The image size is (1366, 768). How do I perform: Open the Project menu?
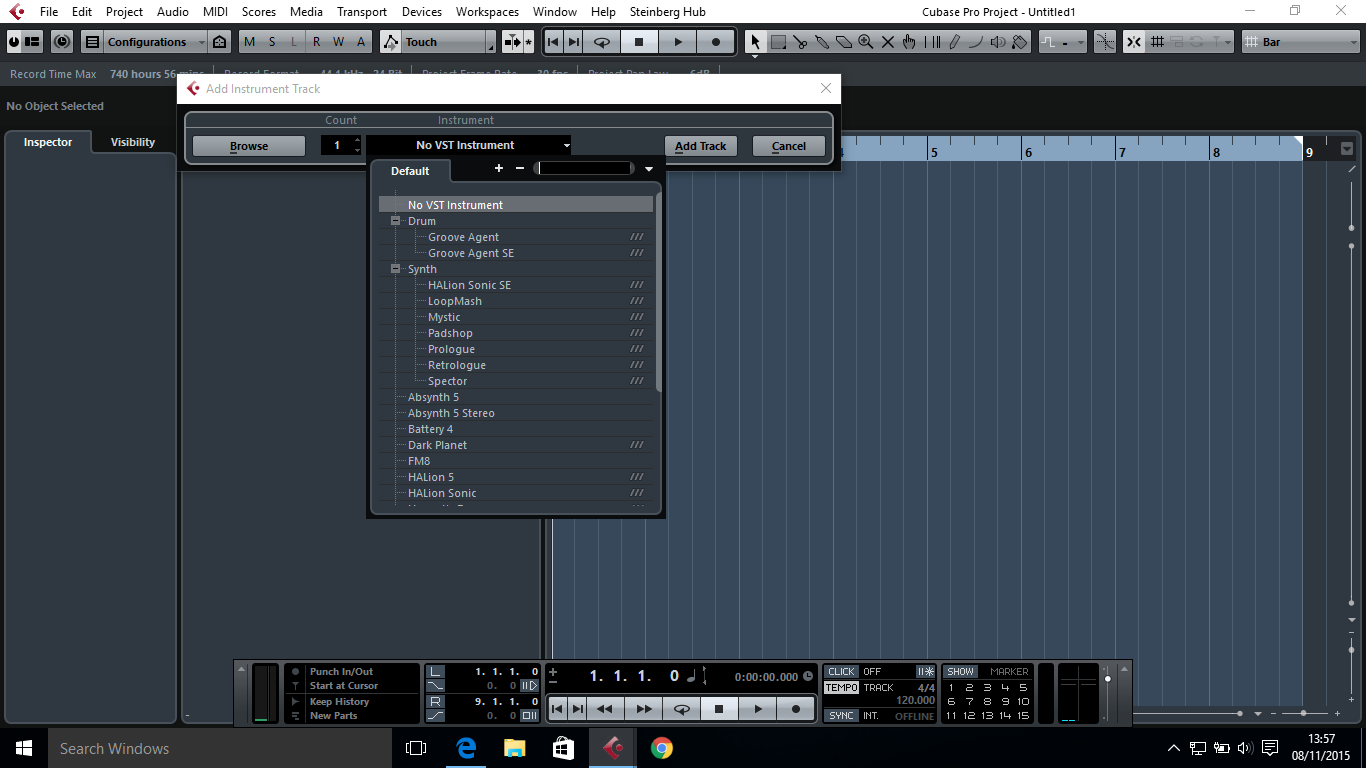point(124,12)
